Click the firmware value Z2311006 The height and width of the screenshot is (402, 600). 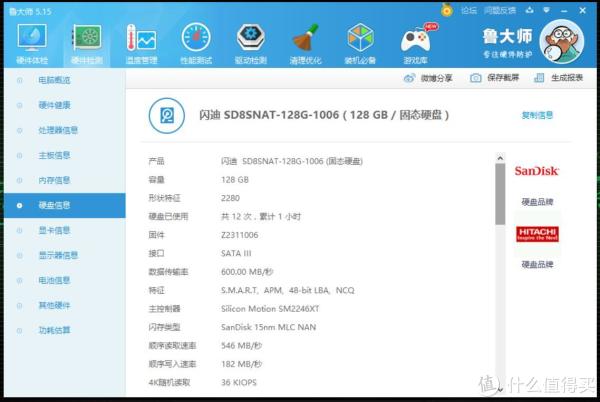240,235
